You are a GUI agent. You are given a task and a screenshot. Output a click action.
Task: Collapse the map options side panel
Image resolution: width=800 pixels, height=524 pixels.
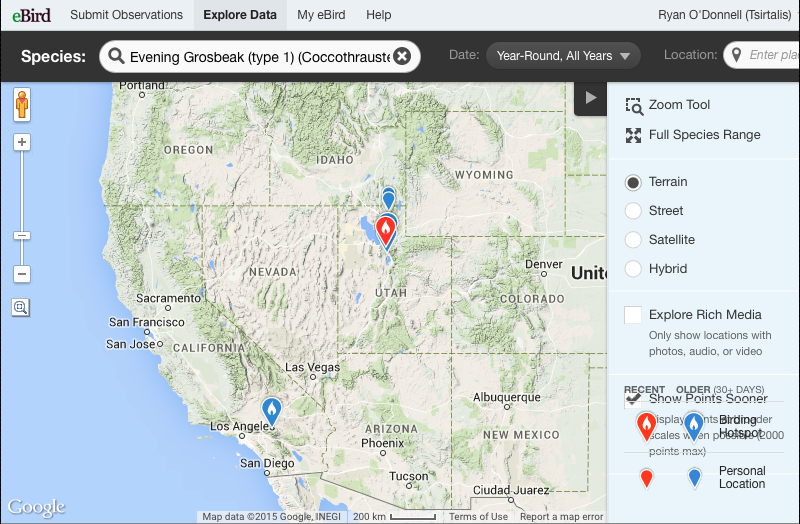click(591, 97)
